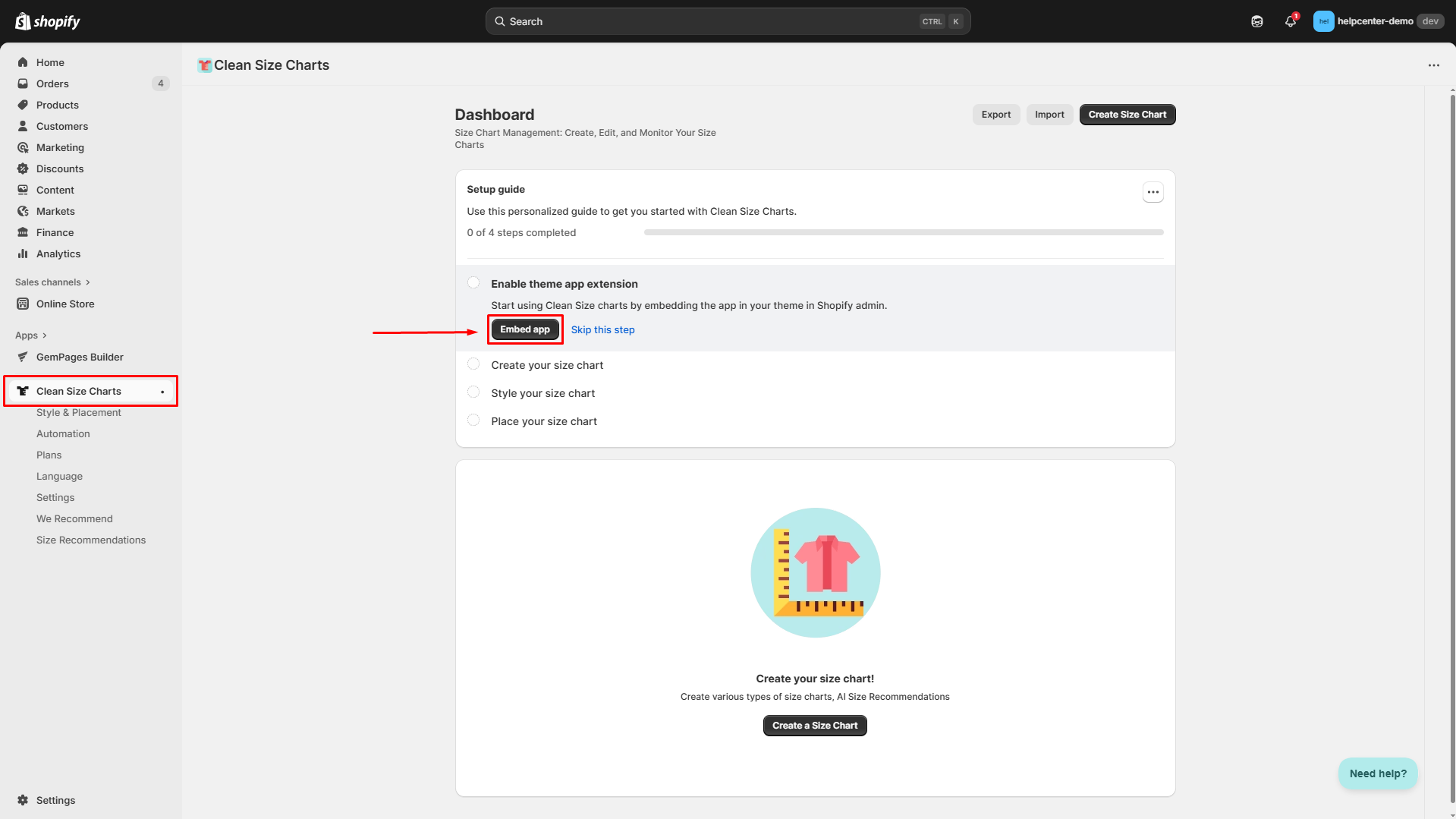Click the '0 of 4 steps completed' text
The height and width of the screenshot is (819, 1456).
tap(521, 233)
